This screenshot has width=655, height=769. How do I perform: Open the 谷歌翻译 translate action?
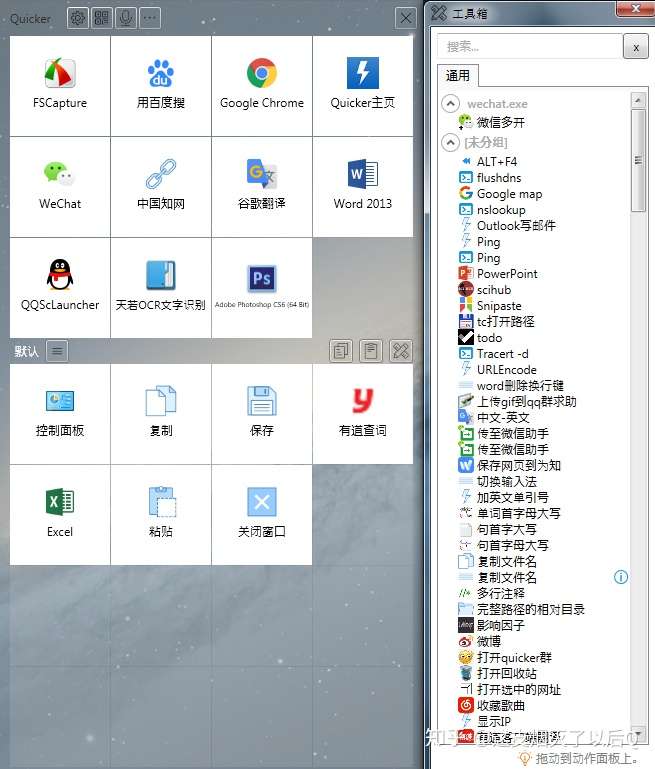[262, 187]
